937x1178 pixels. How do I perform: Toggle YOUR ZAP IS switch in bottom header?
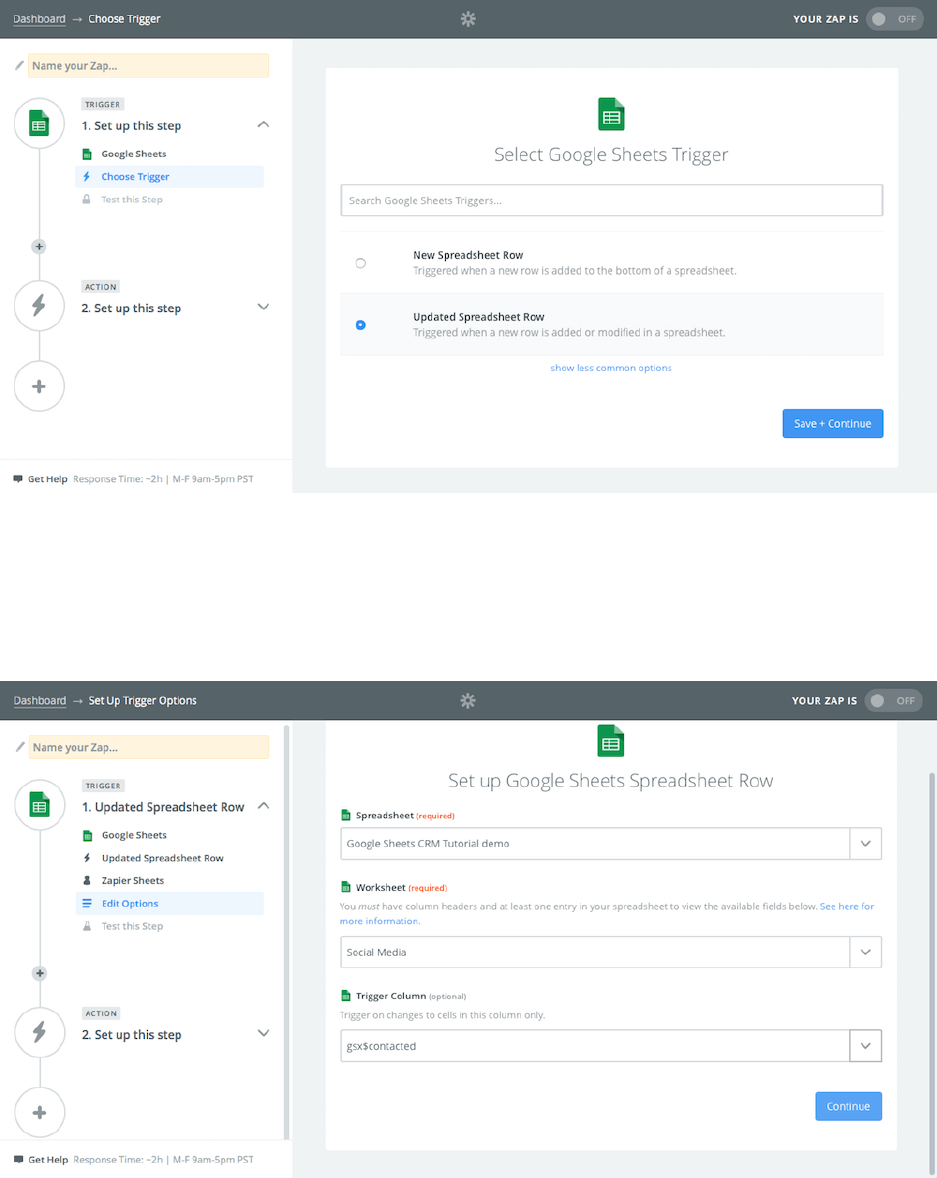(x=893, y=700)
